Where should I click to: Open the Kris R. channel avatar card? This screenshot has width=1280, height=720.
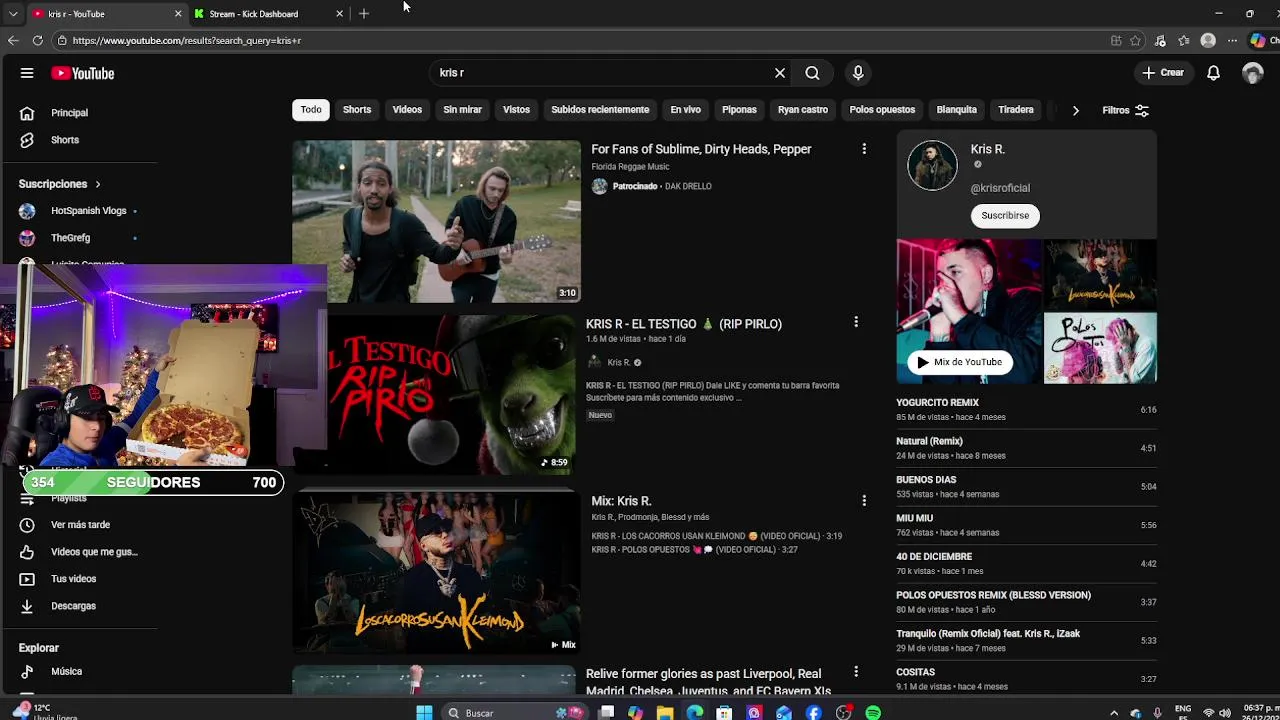point(932,165)
